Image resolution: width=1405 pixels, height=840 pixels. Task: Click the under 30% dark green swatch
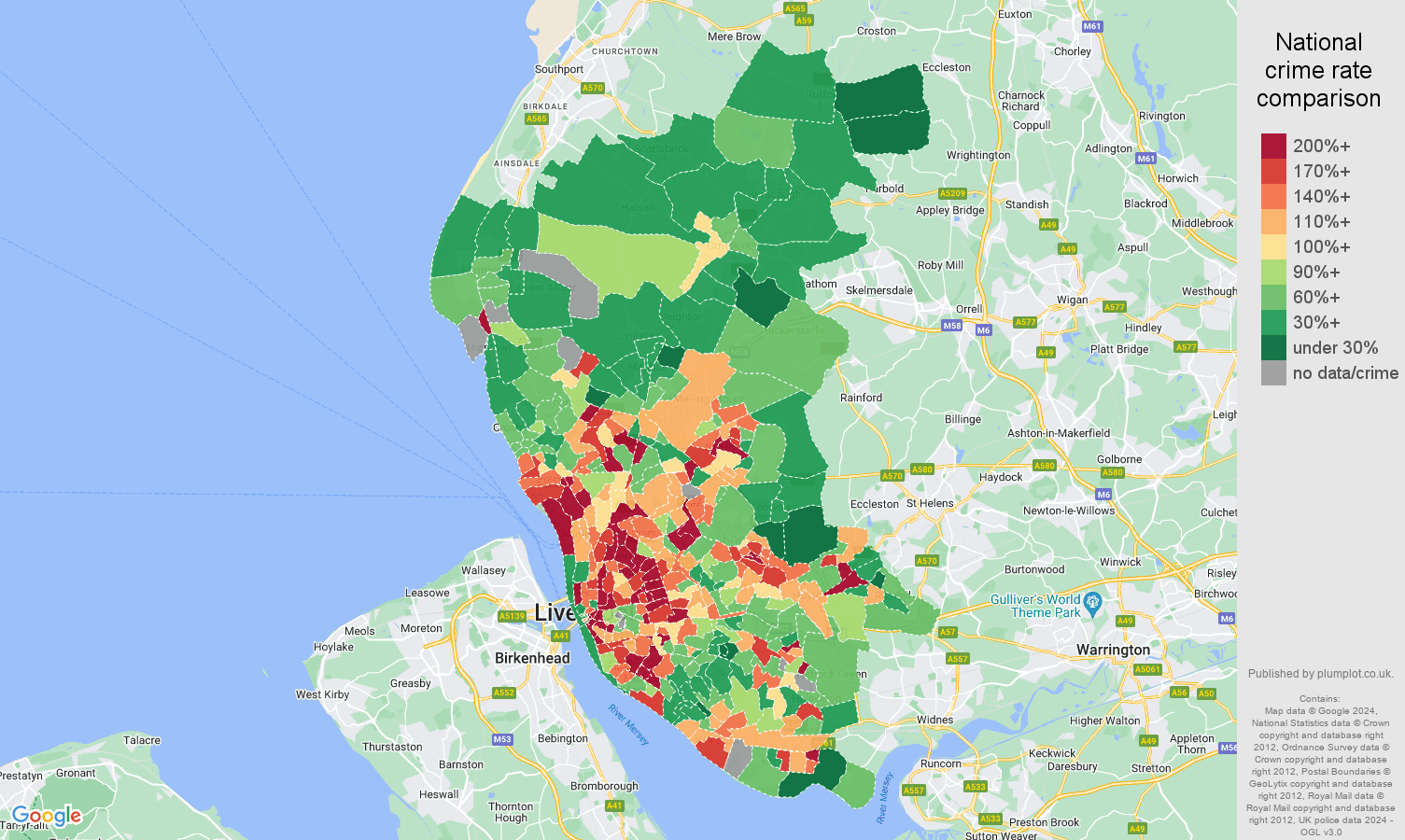(x=1273, y=347)
